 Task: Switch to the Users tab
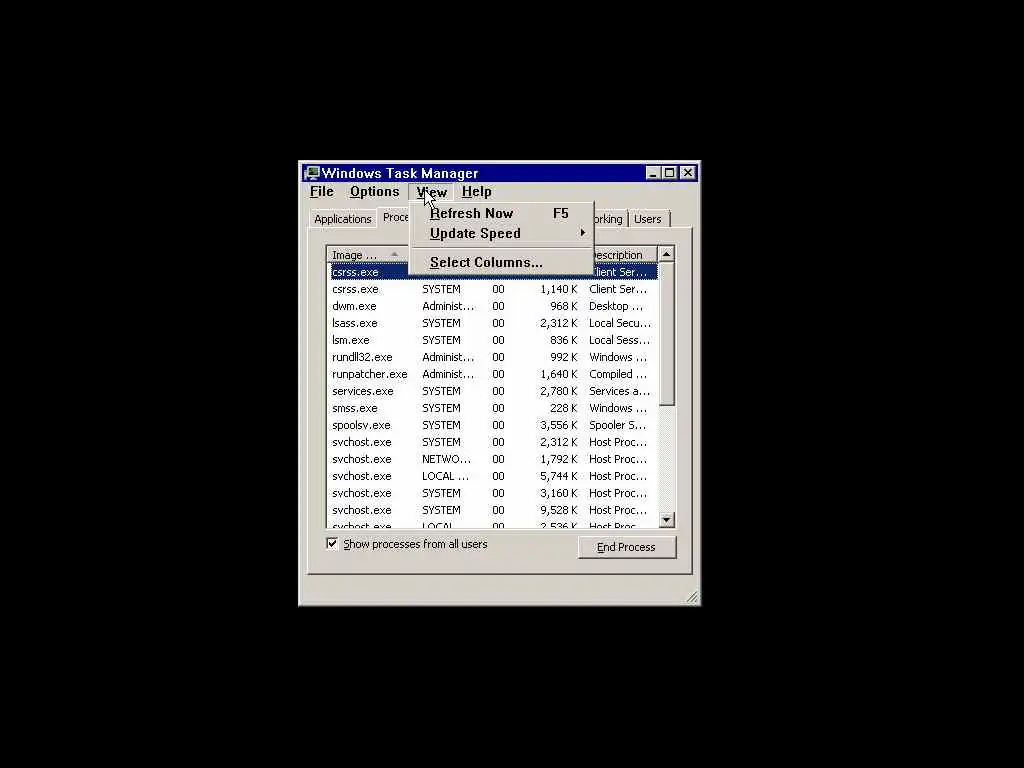648,219
